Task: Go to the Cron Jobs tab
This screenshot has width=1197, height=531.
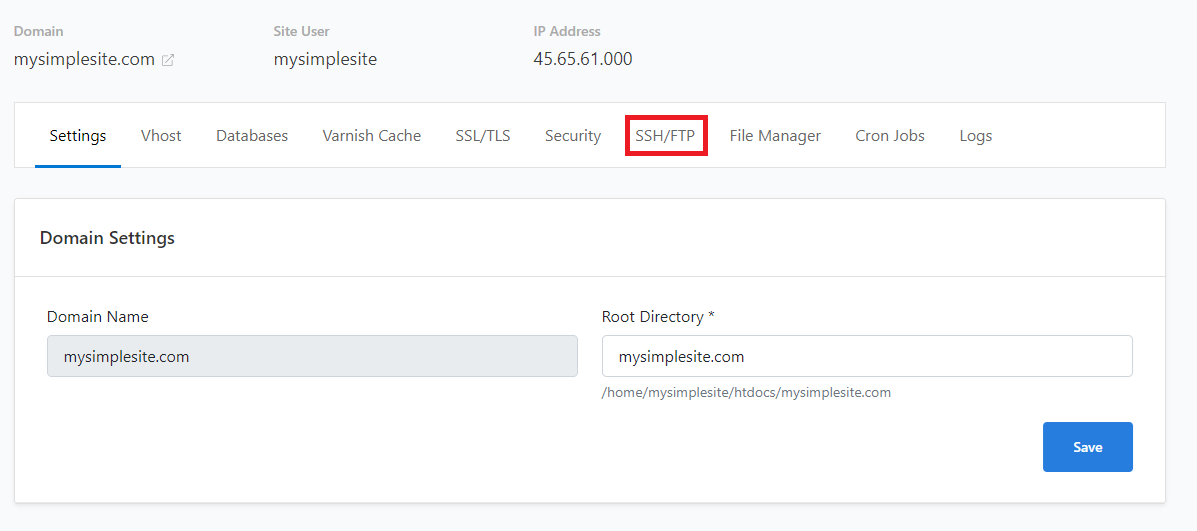Action: (890, 136)
